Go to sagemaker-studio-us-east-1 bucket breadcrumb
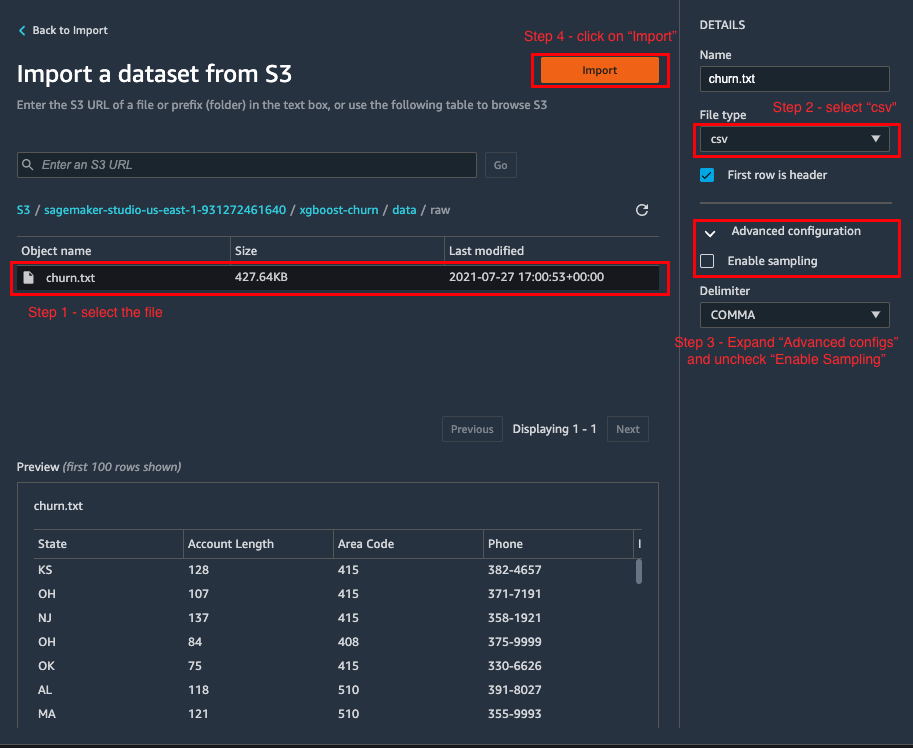 click(x=165, y=210)
